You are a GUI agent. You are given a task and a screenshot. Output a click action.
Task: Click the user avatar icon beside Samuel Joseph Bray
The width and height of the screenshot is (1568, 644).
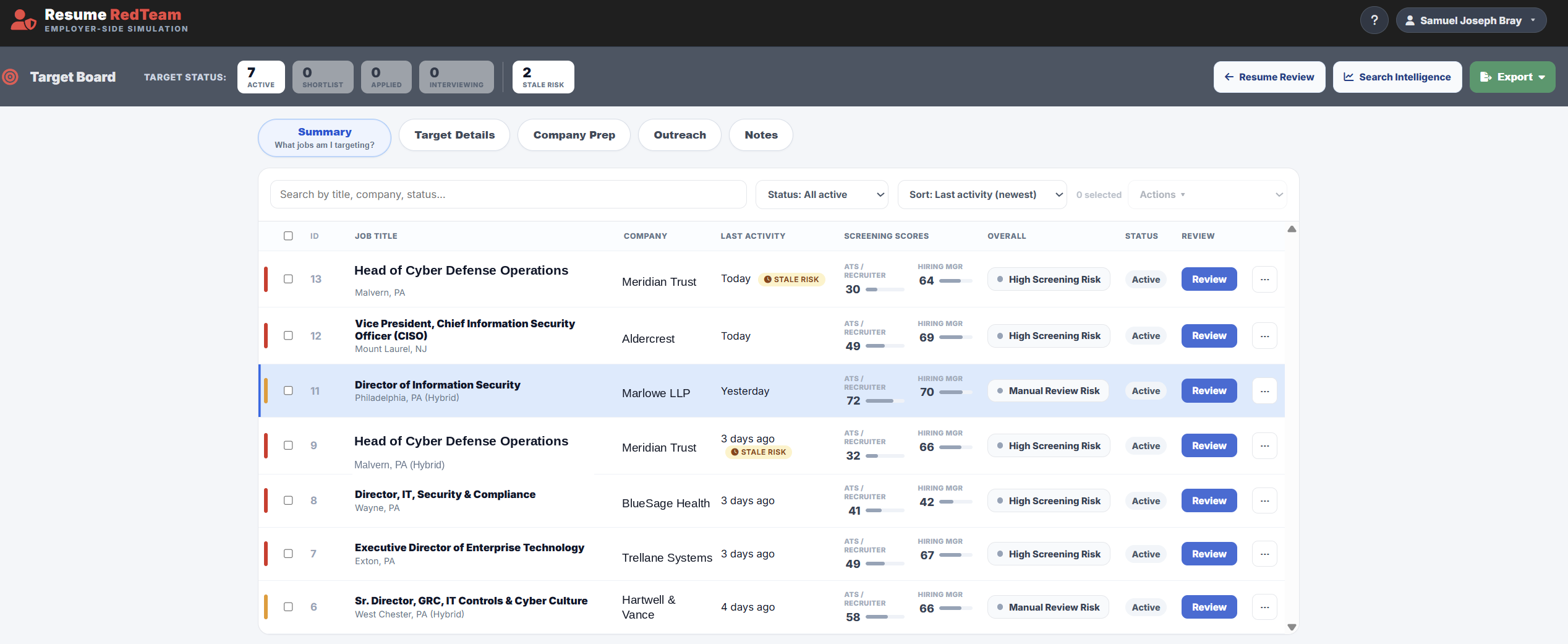point(1410,20)
